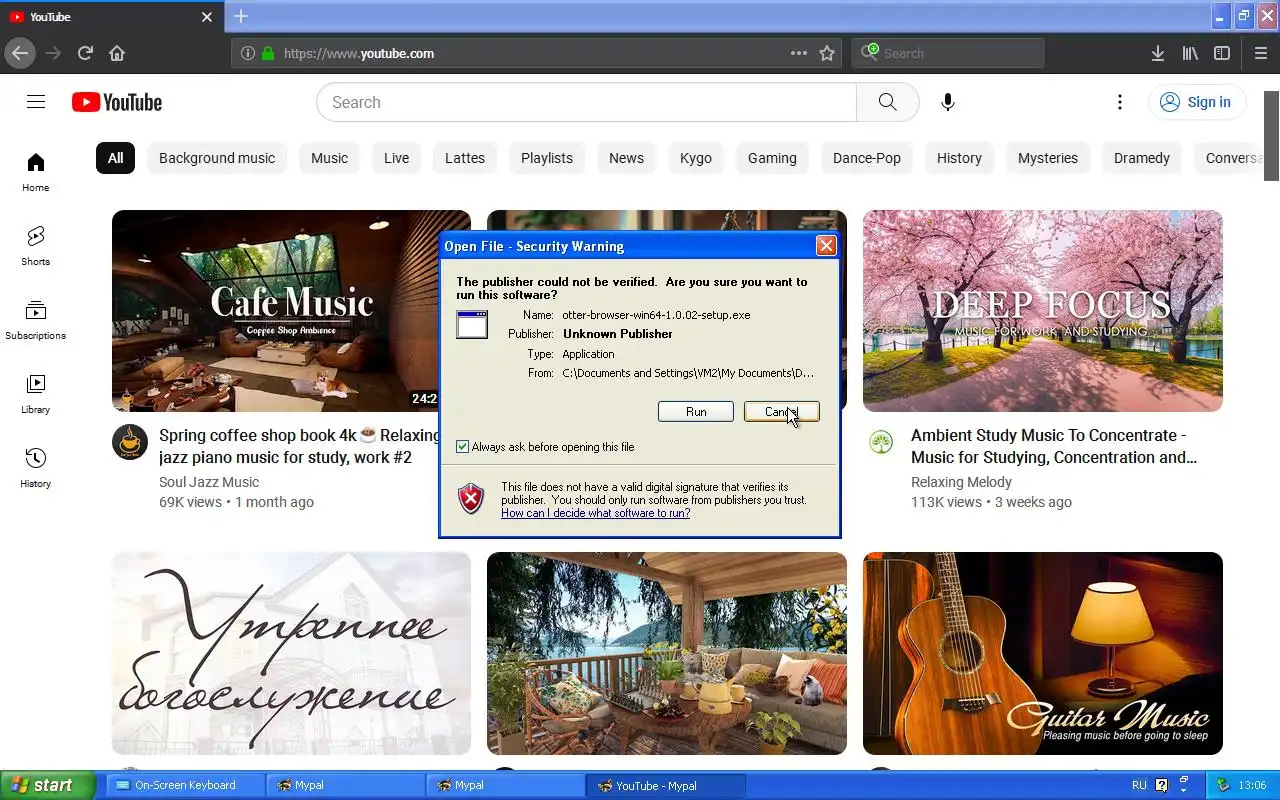The width and height of the screenshot is (1280, 800).
Task: Go to the browser home page icon
Action: (x=117, y=53)
